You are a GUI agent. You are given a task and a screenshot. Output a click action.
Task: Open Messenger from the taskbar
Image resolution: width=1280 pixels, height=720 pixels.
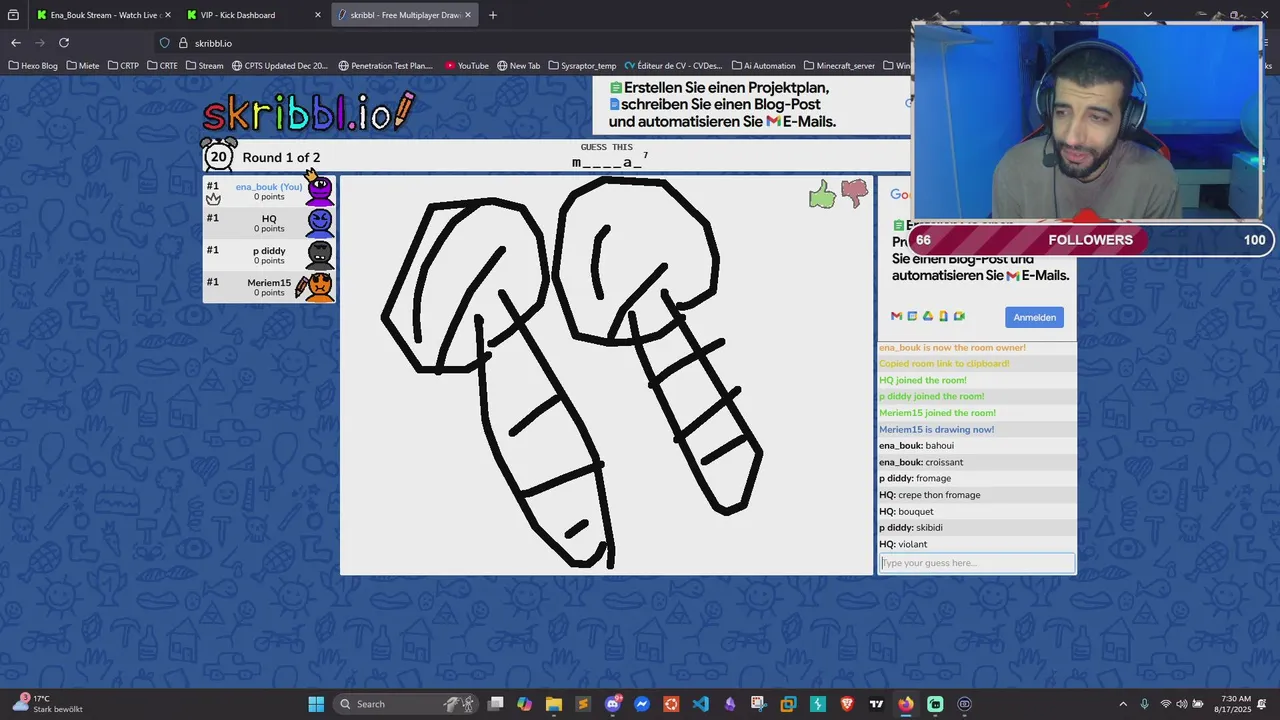(642, 704)
